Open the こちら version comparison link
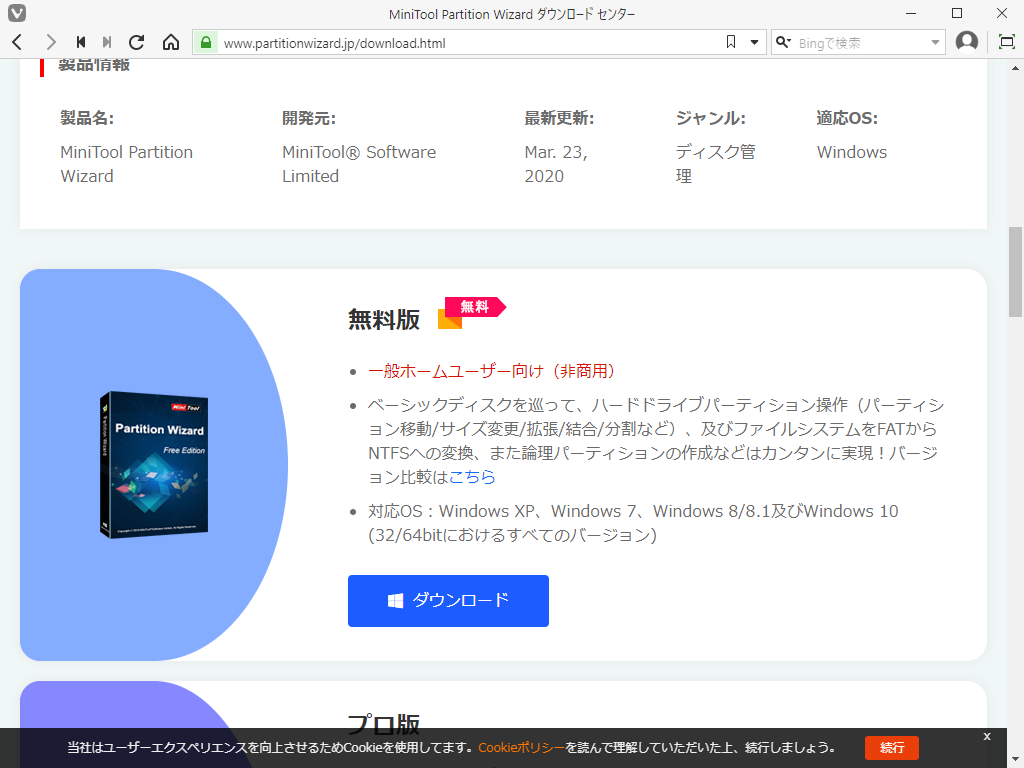1024x768 pixels. (472, 477)
